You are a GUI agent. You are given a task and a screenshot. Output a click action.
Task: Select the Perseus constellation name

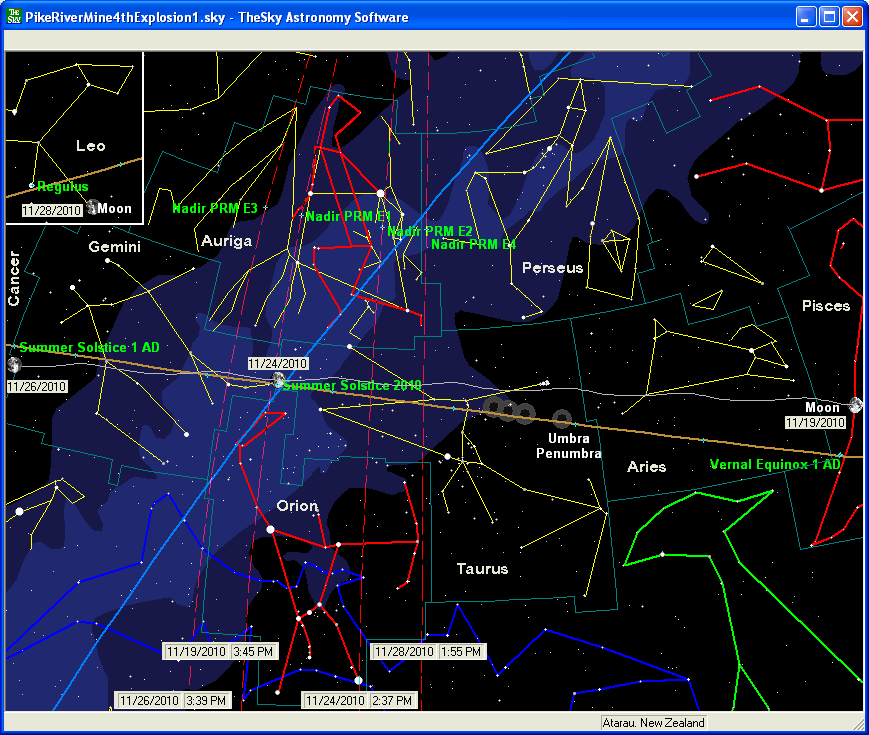click(552, 268)
